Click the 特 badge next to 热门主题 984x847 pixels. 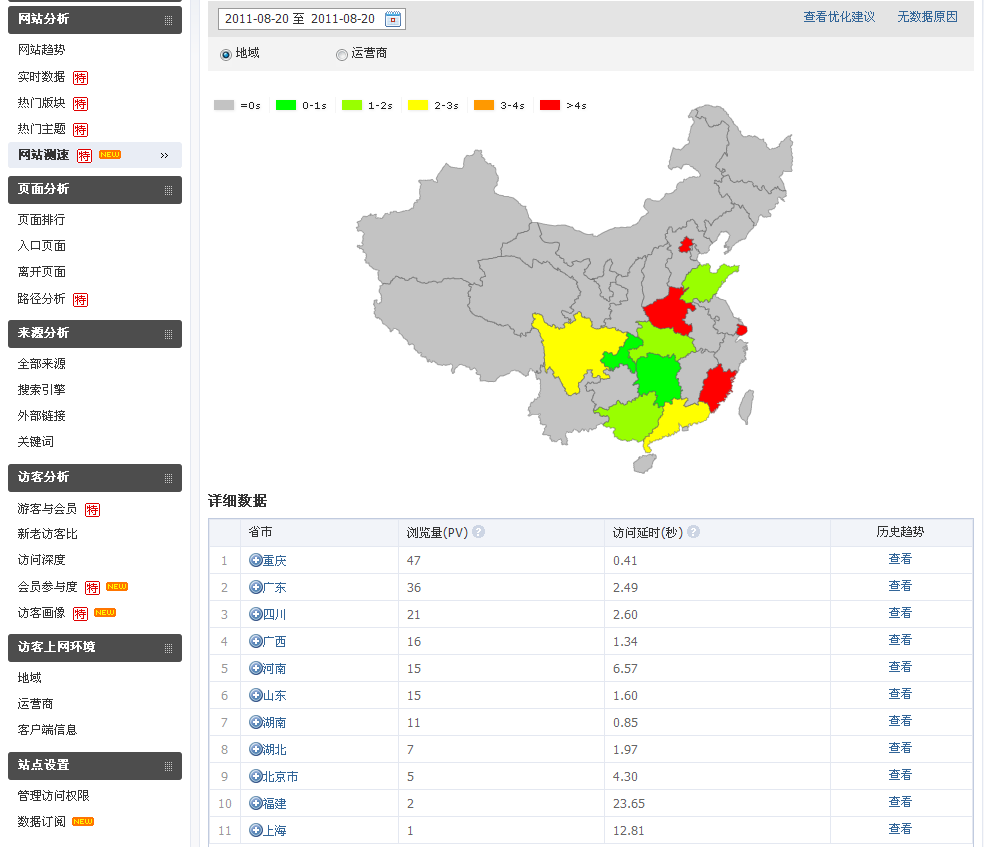pos(80,130)
